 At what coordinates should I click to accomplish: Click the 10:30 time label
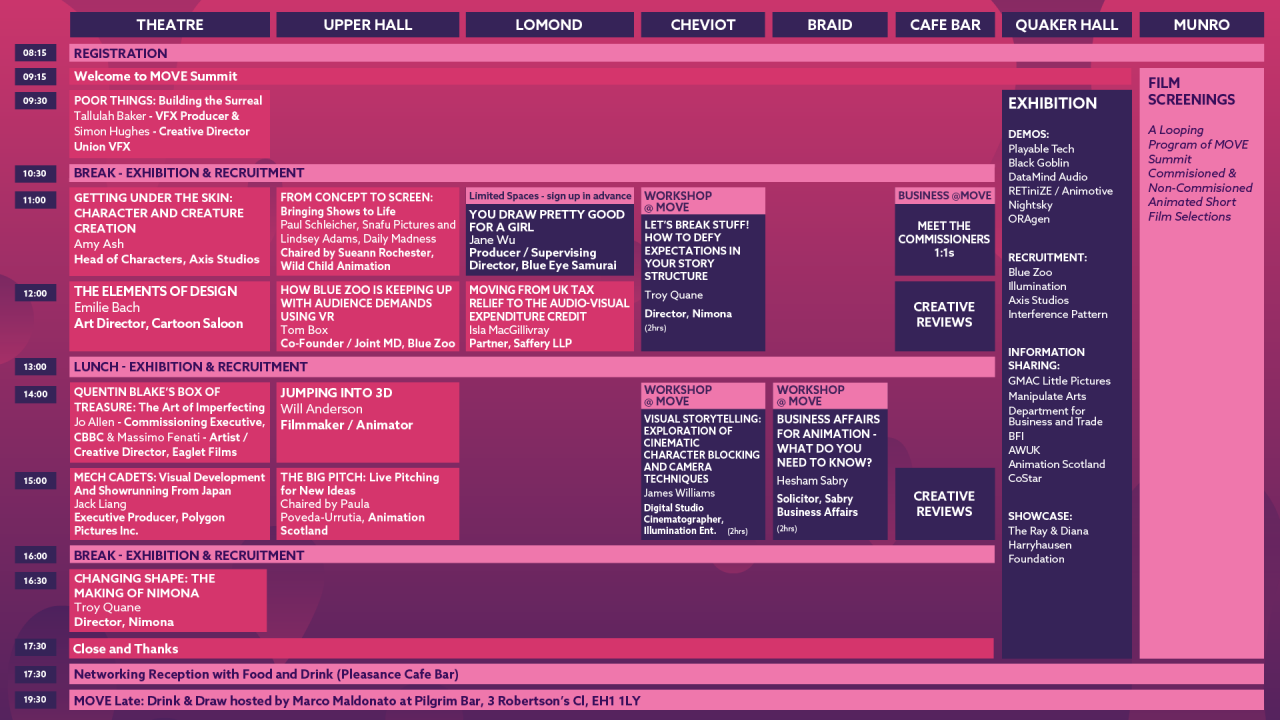(35, 173)
